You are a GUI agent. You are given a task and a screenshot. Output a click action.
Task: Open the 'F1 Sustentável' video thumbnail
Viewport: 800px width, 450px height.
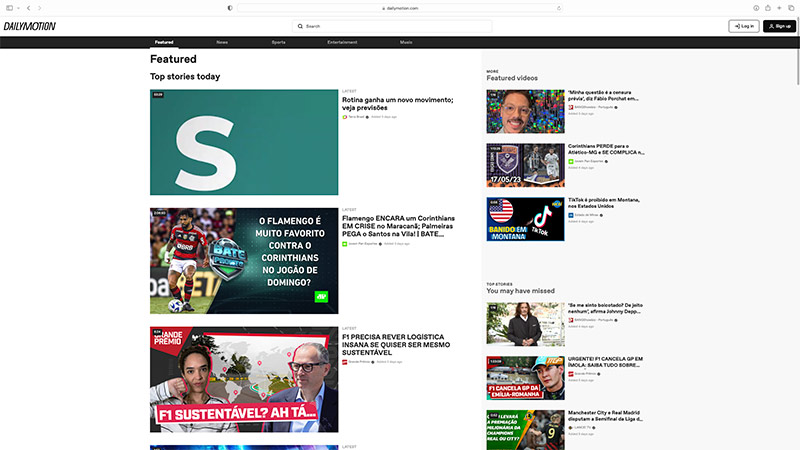[244, 380]
